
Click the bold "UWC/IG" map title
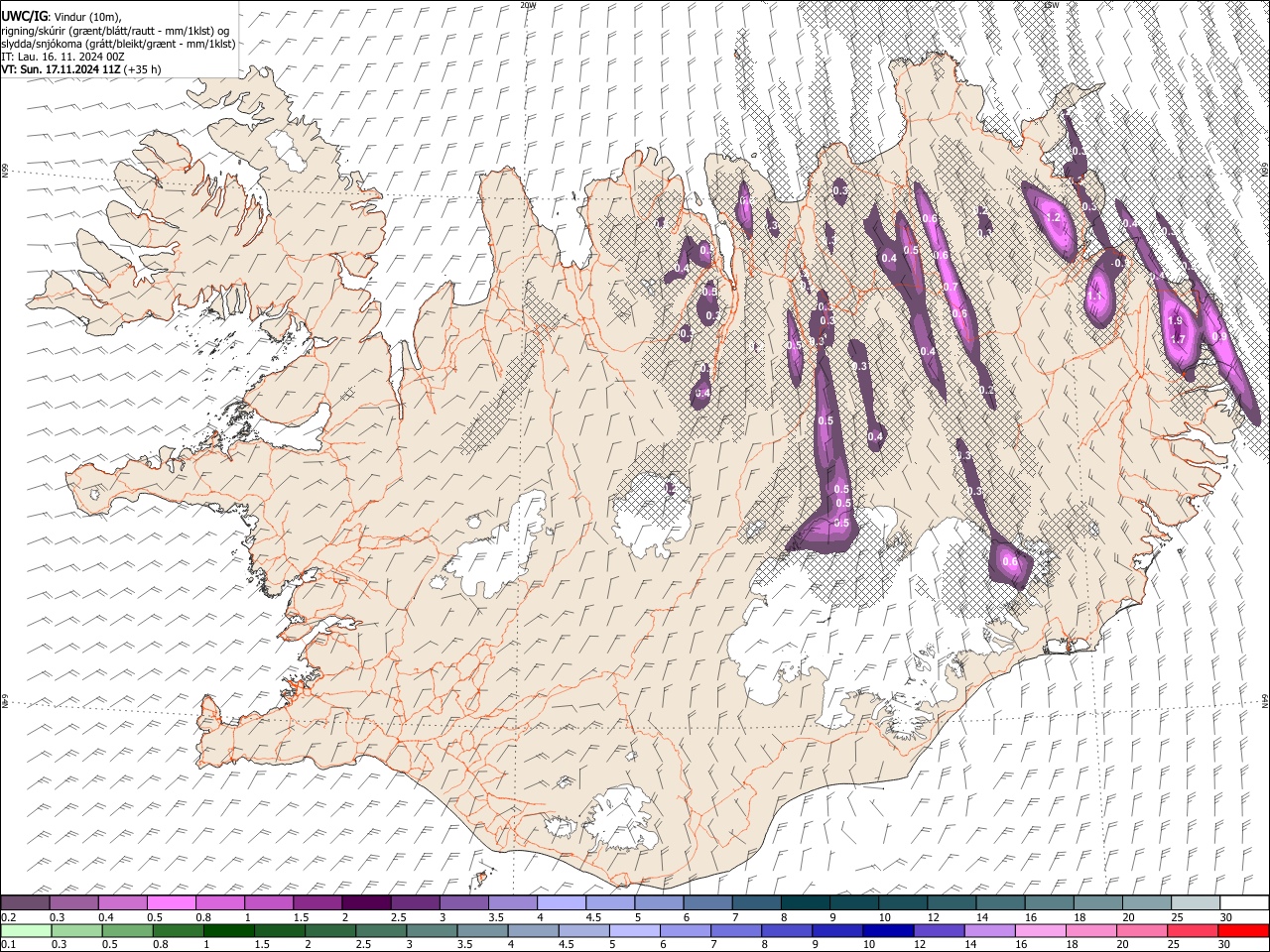(x=24, y=16)
